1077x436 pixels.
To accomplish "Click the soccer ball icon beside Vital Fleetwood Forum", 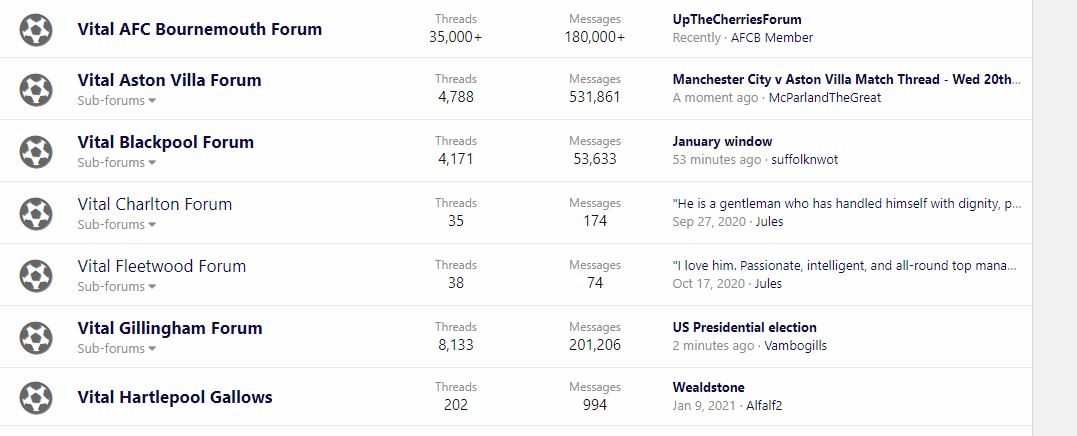I will (x=36, y=276).
